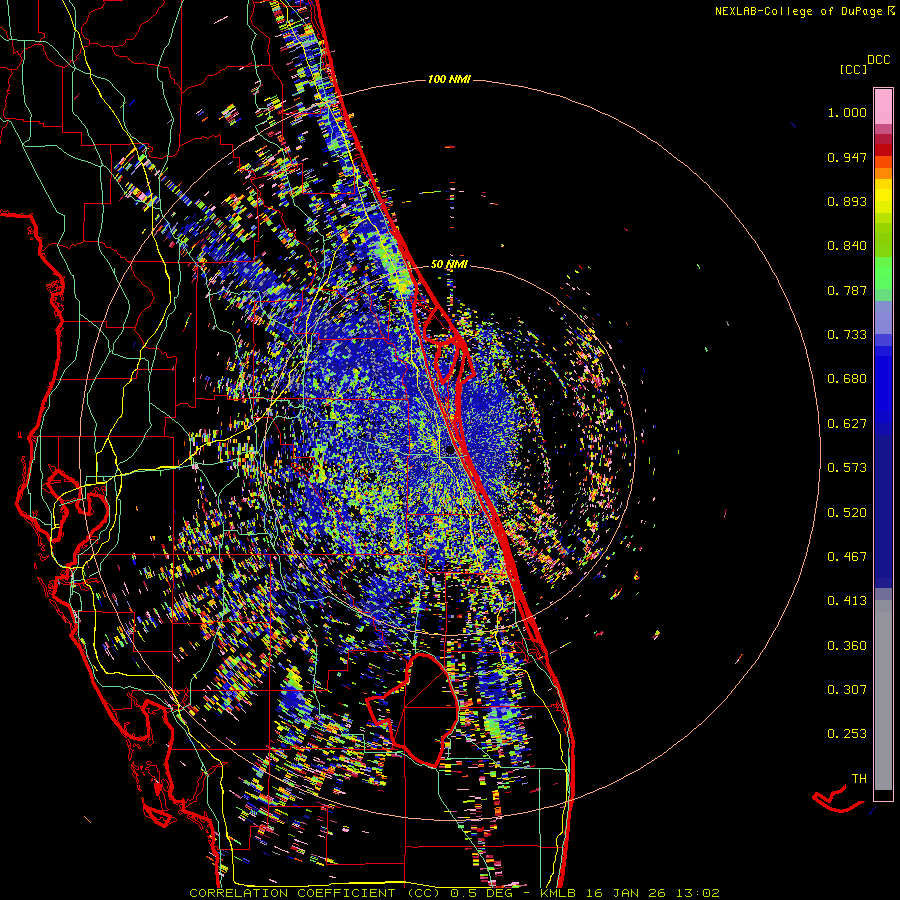The image size is (900, 900).
Task: Click the 0.840 color scale value
Action: pos(847,246)
